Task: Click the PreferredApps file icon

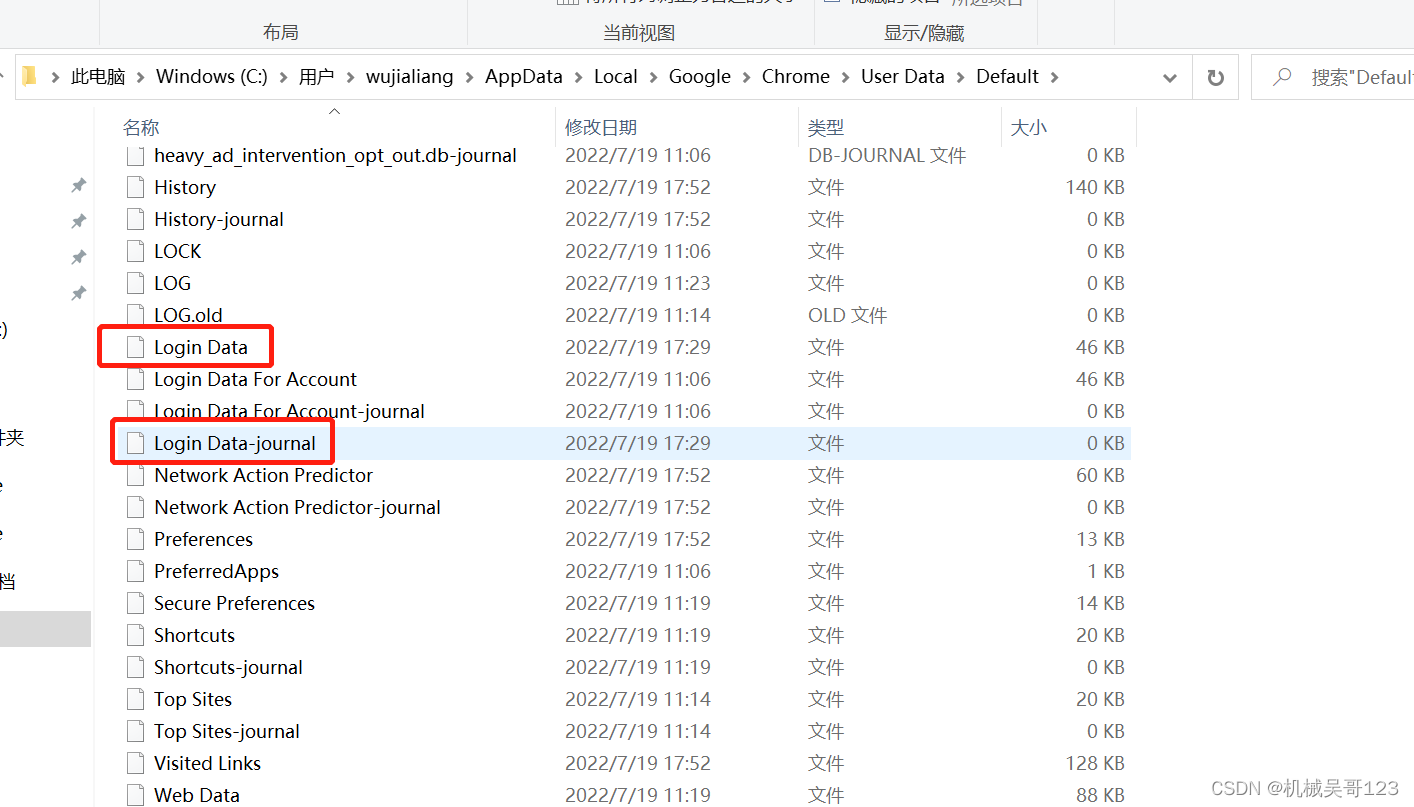Action: [136, 571]
